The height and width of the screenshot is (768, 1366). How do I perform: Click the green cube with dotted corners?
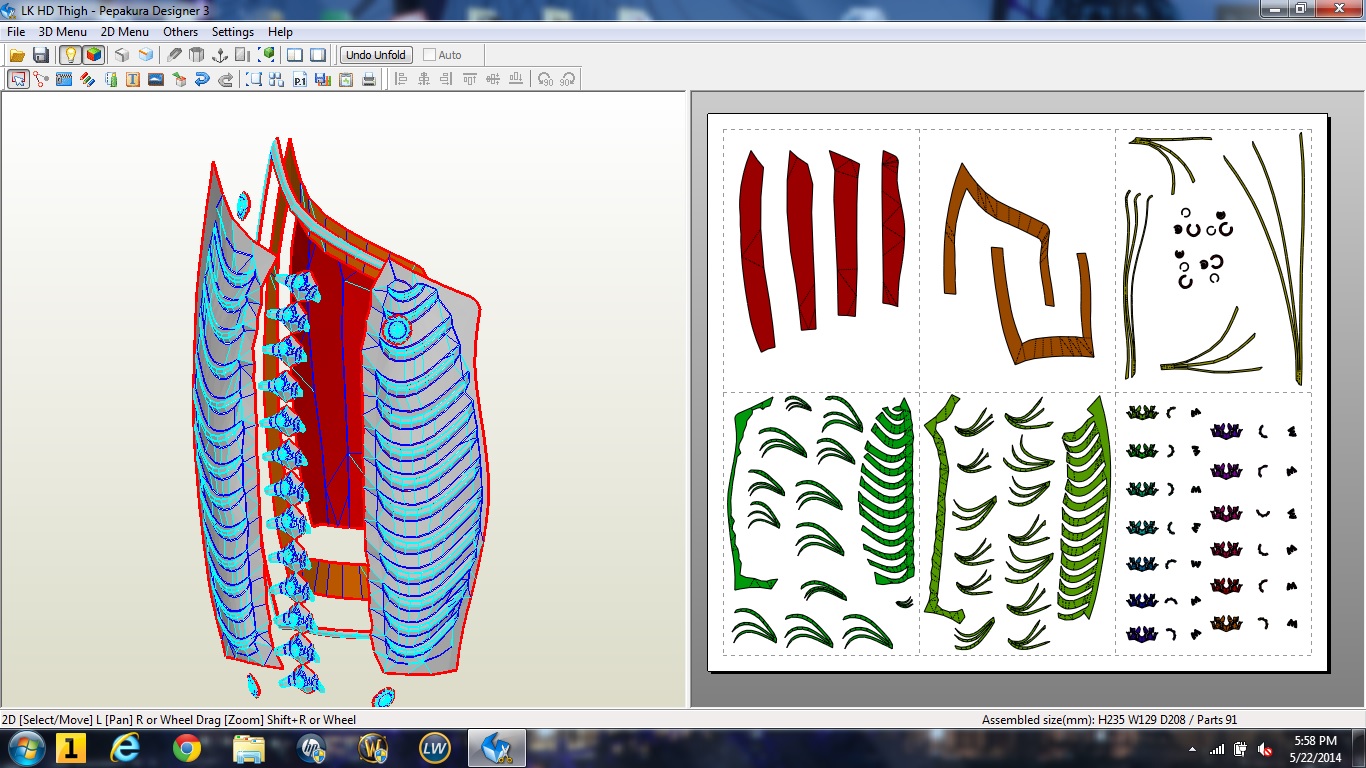(x=267, y=55)
